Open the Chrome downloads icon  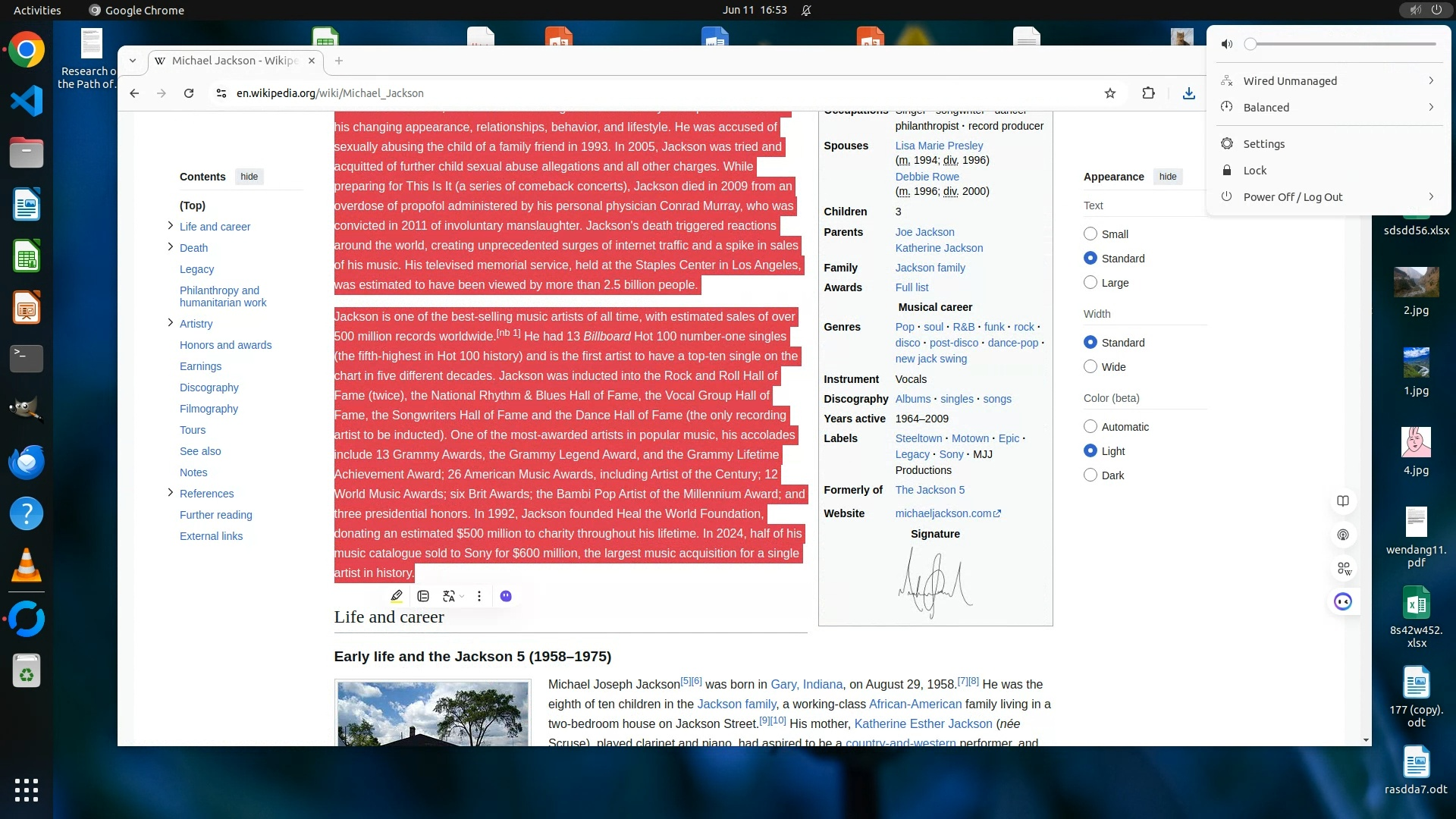[x=1188, y=93]
